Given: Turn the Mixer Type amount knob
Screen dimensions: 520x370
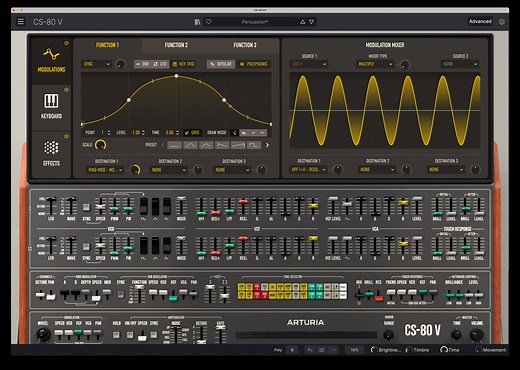Looking at the screenshot, I should tap(404, 64).
